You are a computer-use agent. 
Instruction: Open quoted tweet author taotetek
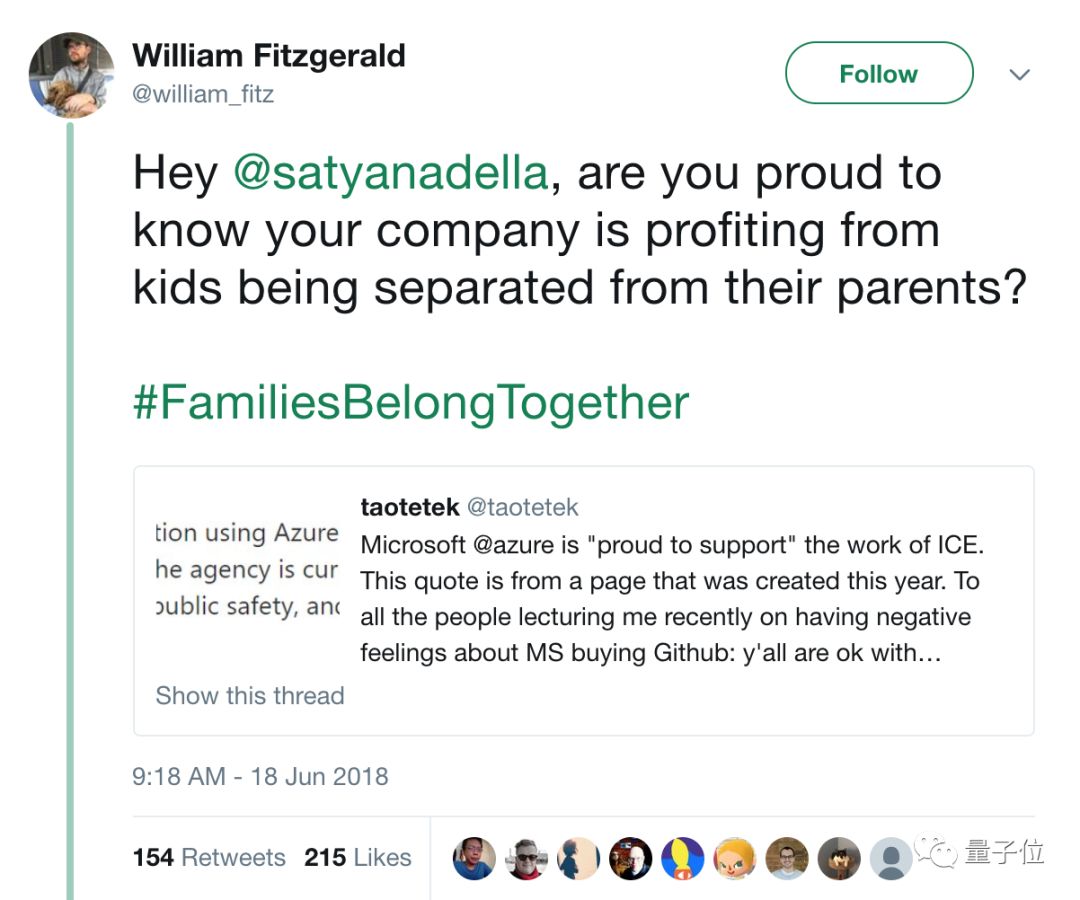coord(410,507)
